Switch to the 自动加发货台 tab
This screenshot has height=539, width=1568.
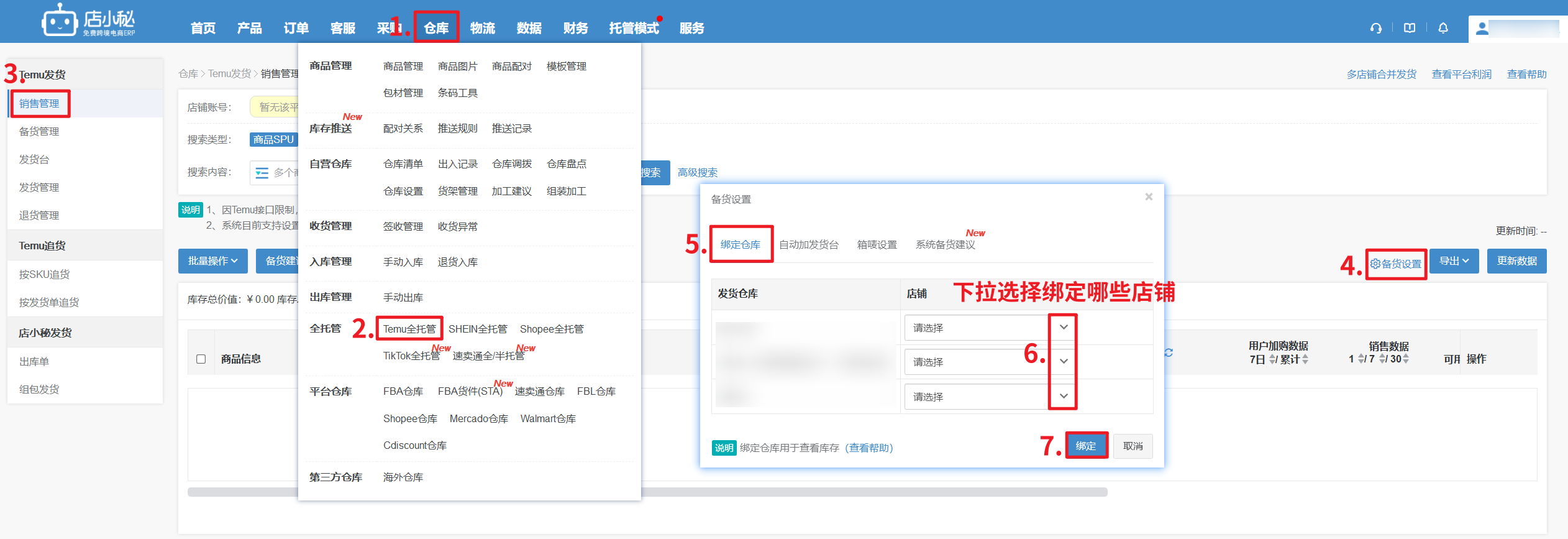808,245
